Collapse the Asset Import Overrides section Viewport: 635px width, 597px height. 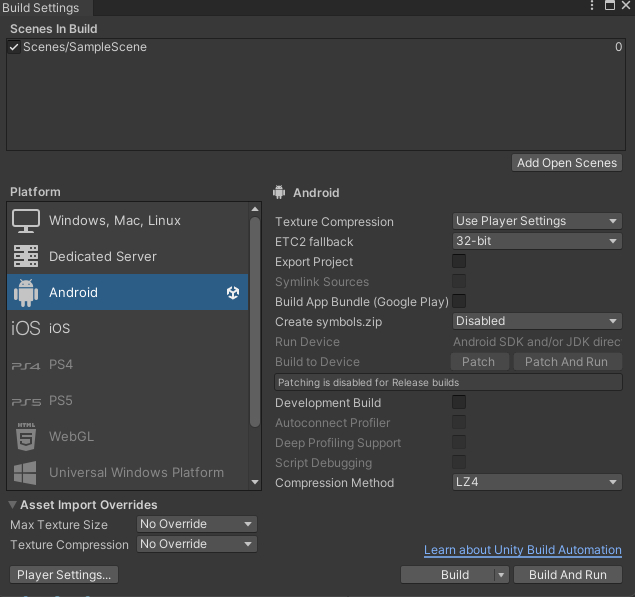tap(13, 505)
